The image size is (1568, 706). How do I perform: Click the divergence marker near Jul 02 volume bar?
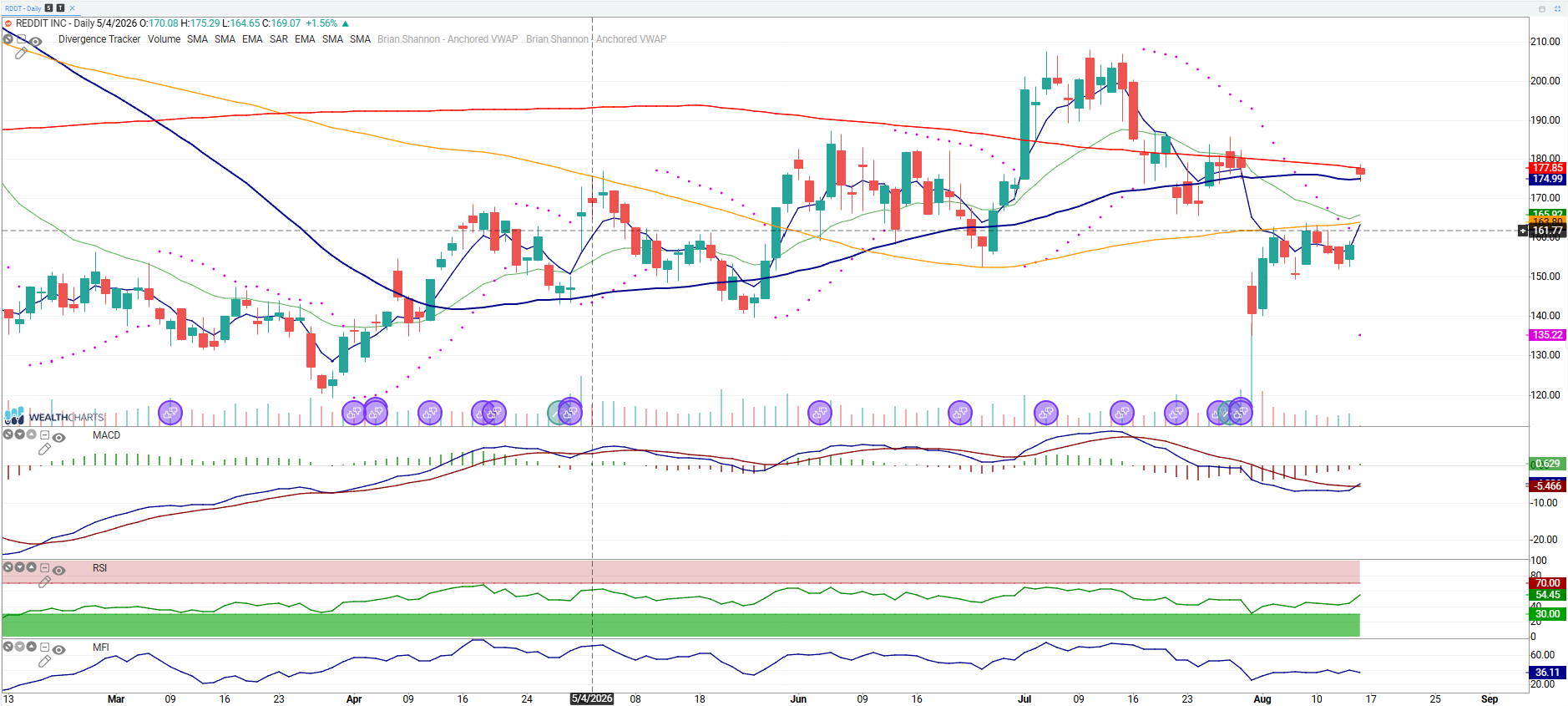click(x=1046, y=413)
